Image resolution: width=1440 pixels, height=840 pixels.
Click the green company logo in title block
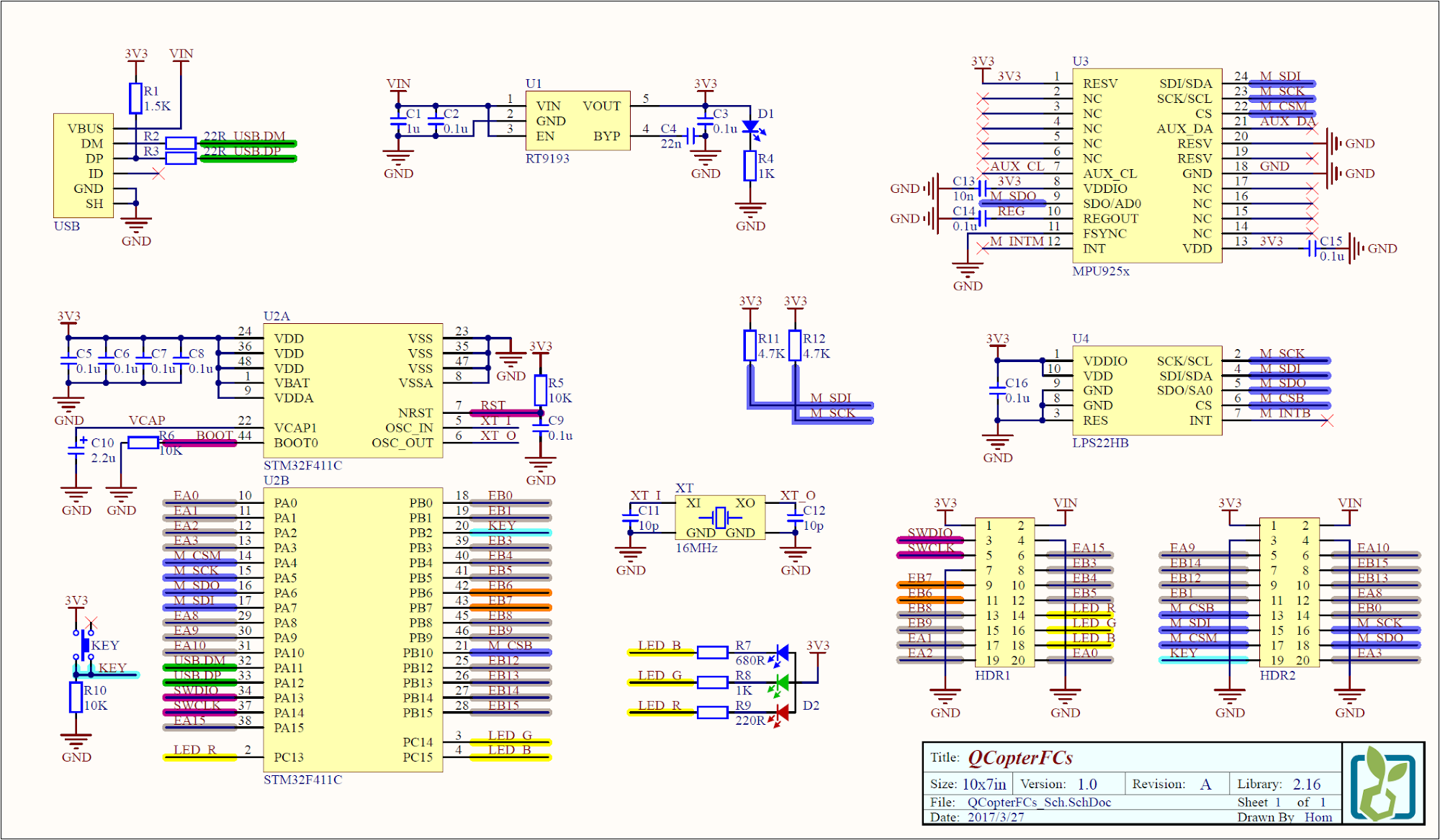coord(1382,785)
